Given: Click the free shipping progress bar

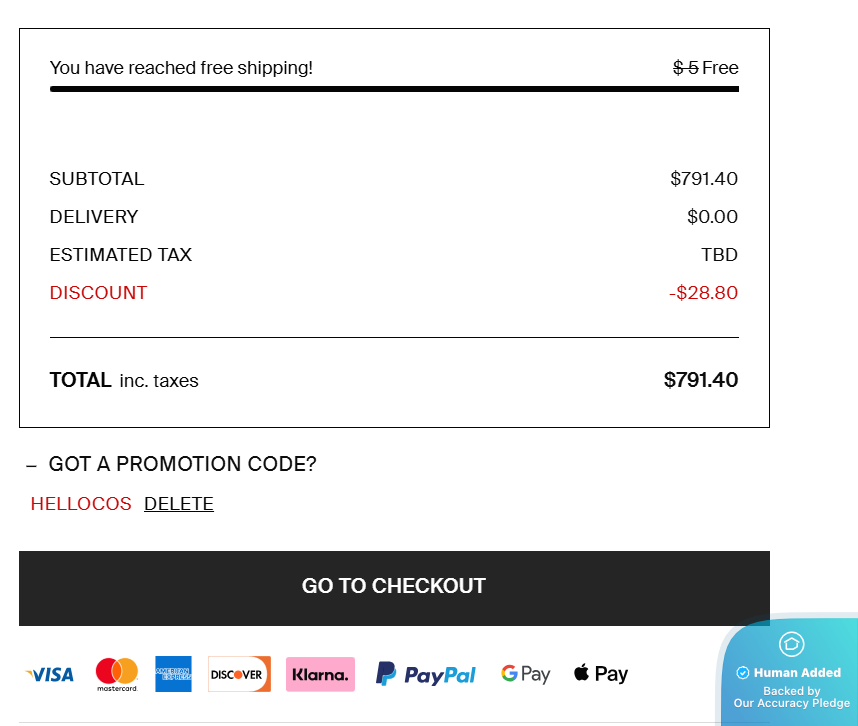Looking at the screenshot, I should pyautogui.click(x=394, y=89).
